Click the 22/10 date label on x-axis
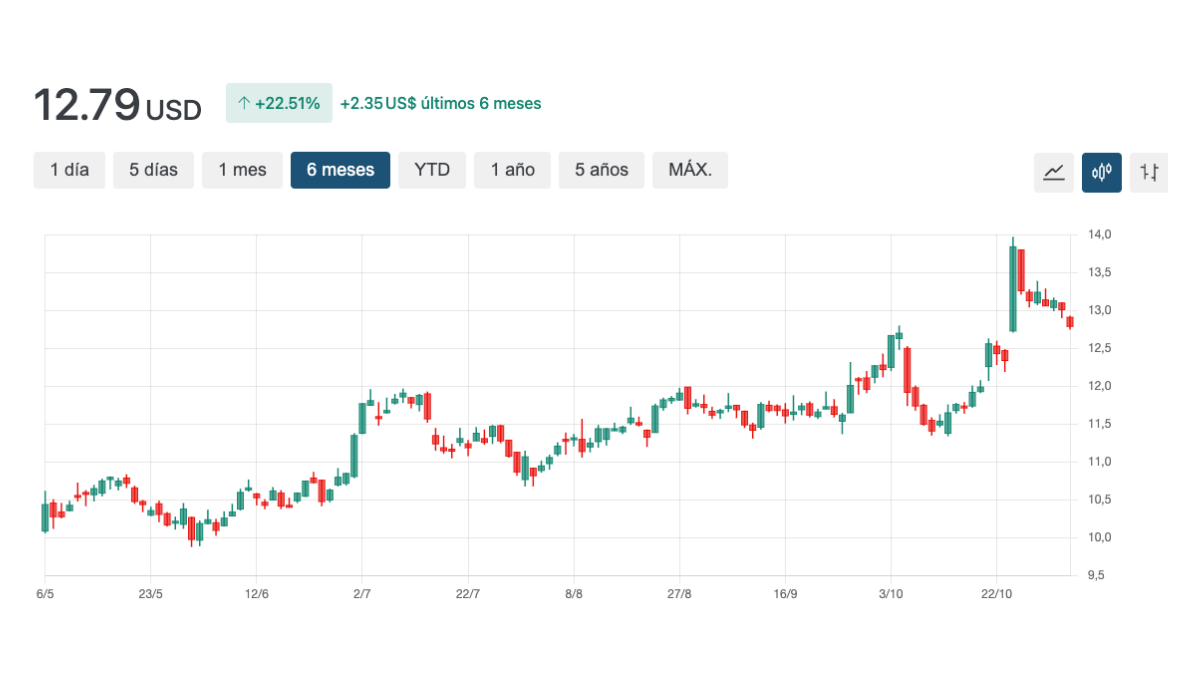 (x=996, y=593)
